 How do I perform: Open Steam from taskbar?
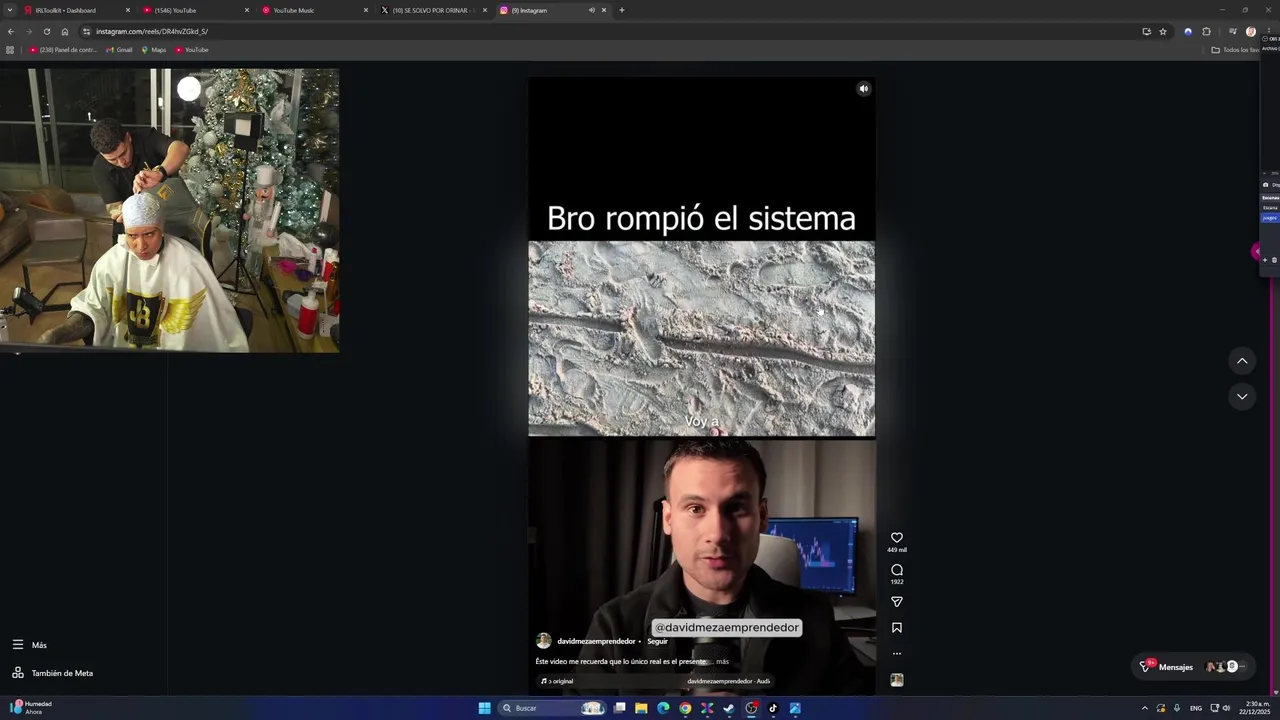pyautogui.click(x=729, y=708)
